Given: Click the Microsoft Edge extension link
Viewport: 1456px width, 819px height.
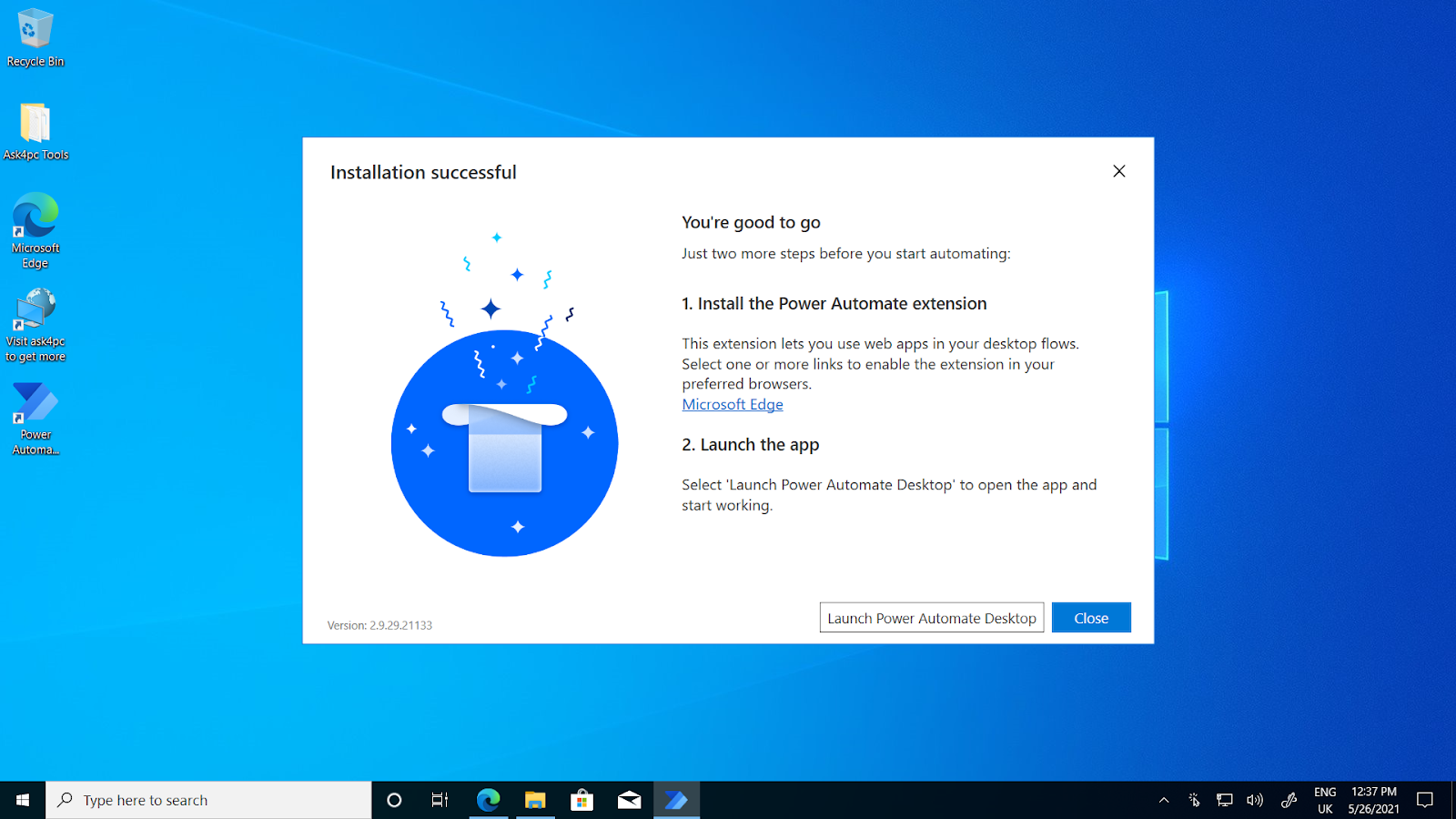Looking at the screenshot, I should (x=733, y=404).
